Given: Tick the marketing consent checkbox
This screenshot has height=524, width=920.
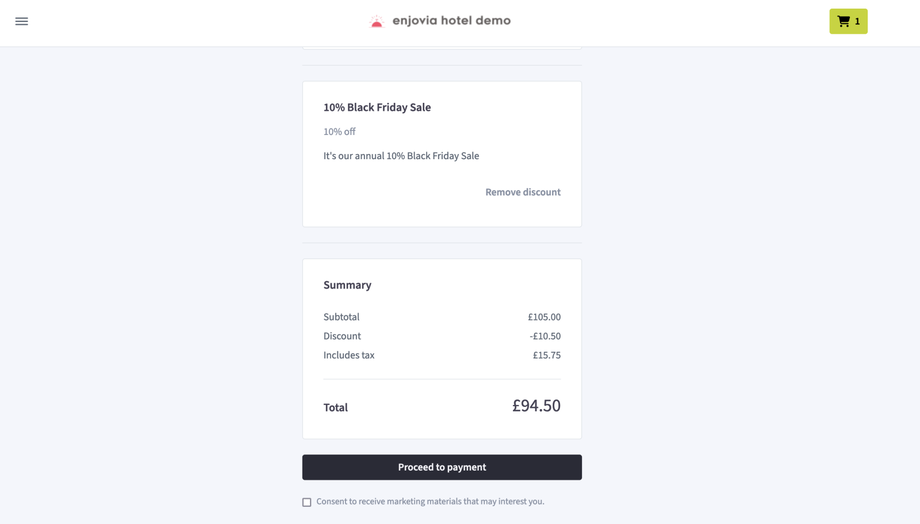Looking at the screenshot, I should pyautogui.click(x=307, y=502).
